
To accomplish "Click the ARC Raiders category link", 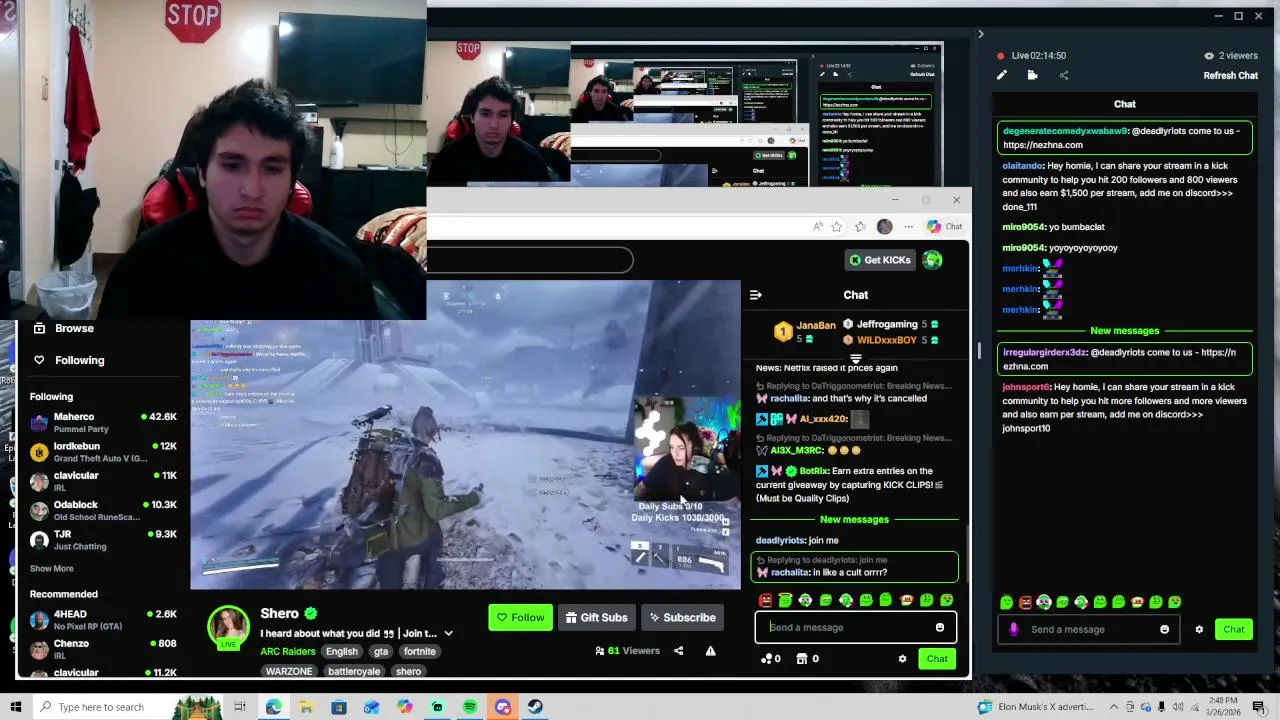I will [288, 651].
